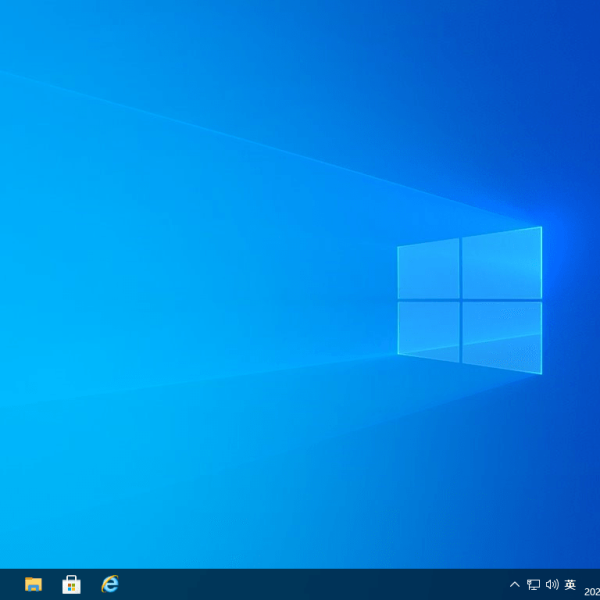This screenshot has width=600, height=600.
Task: Switch input language via 英 indicator
Action: pyautogui.click(x=570, y=584)
